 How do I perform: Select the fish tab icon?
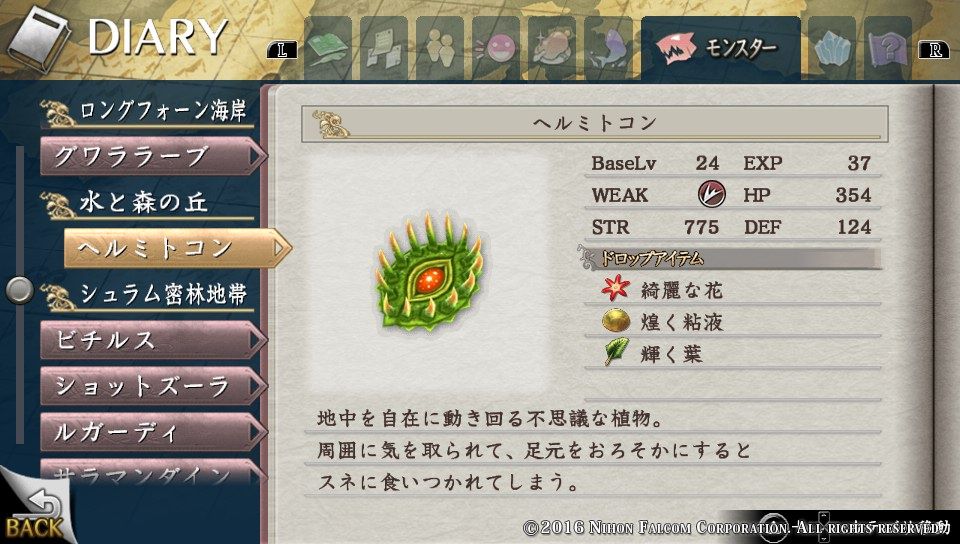point(608,48)
